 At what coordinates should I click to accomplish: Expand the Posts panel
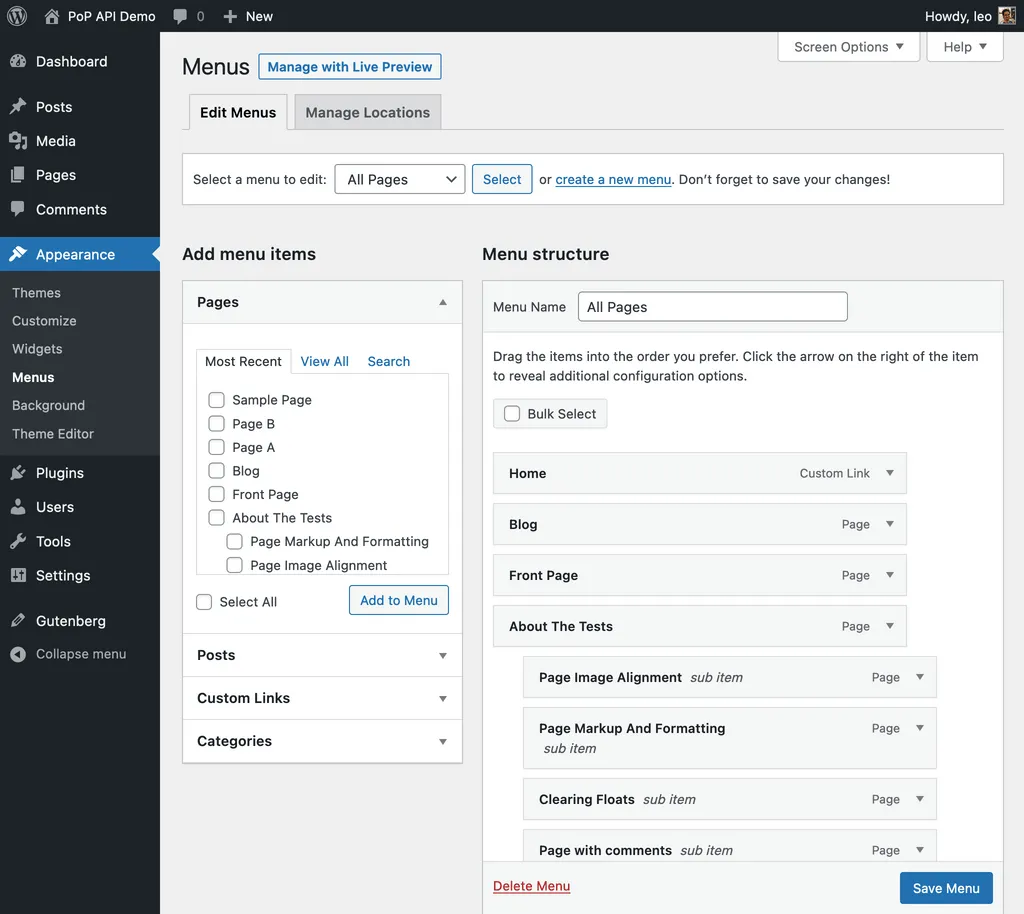[322, 655]
